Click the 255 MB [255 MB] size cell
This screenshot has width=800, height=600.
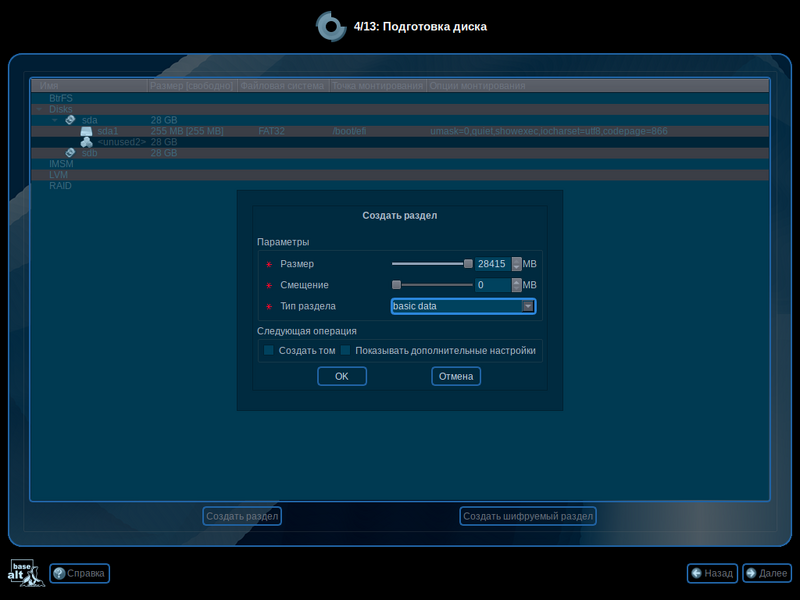click(x=187, y=131)
